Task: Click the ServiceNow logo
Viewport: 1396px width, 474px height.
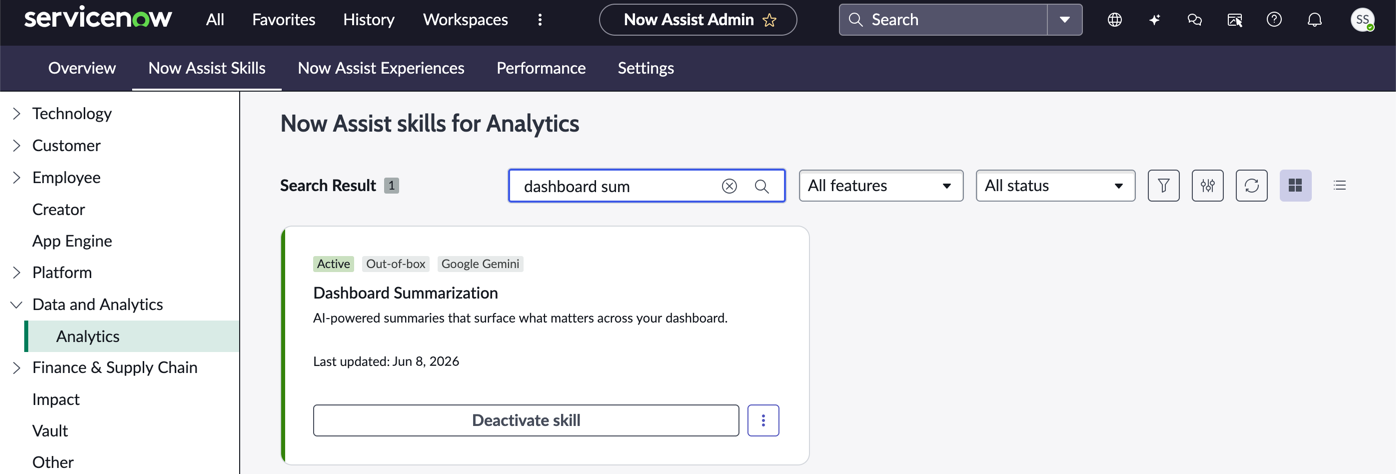Action: [98, 18]
